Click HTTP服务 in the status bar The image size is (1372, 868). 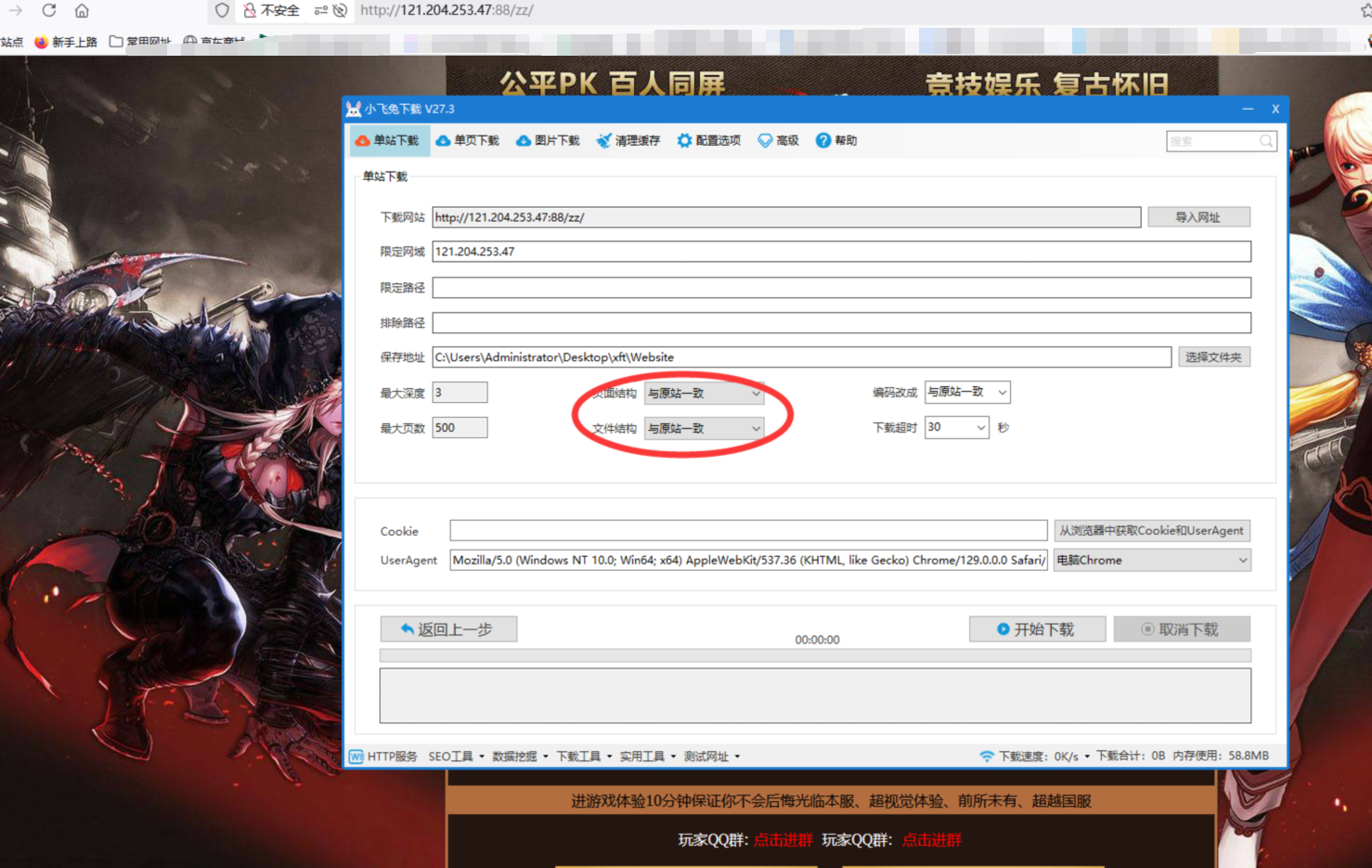383,757
